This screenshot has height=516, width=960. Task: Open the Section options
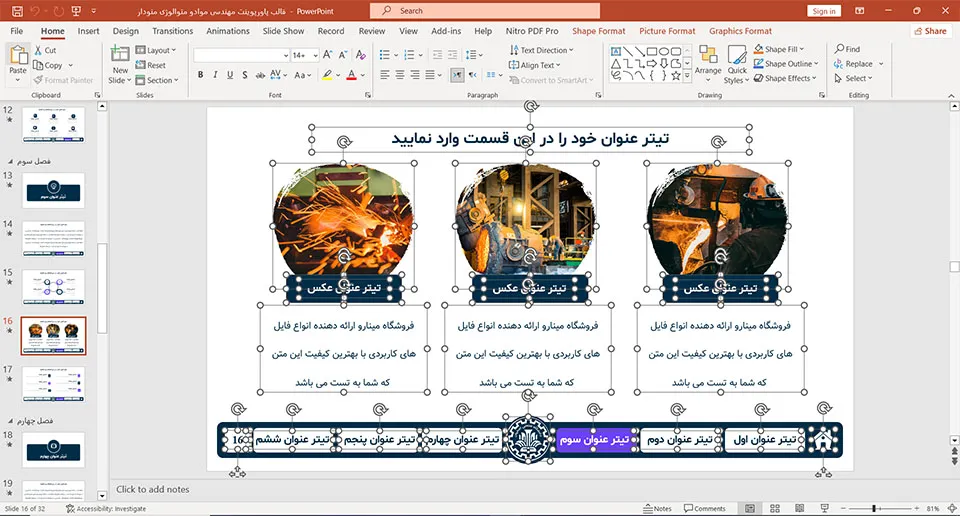click(157, 80)
